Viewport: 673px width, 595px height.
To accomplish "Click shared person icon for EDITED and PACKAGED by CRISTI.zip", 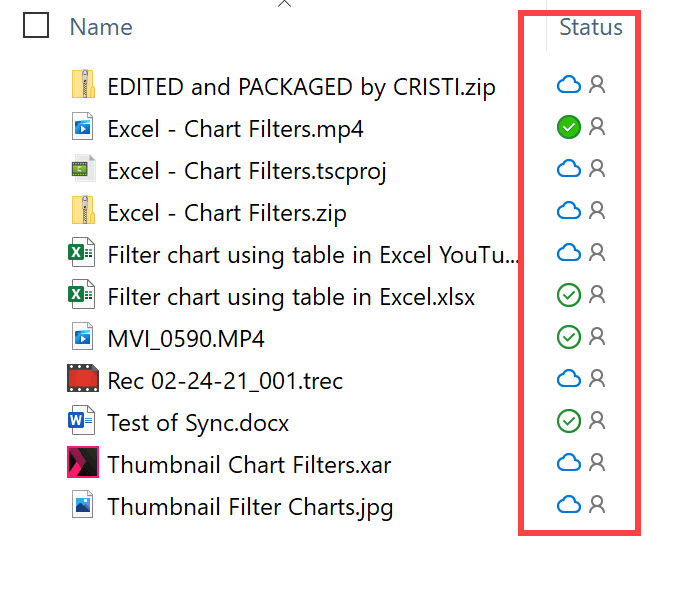I will tap(597, 85).
